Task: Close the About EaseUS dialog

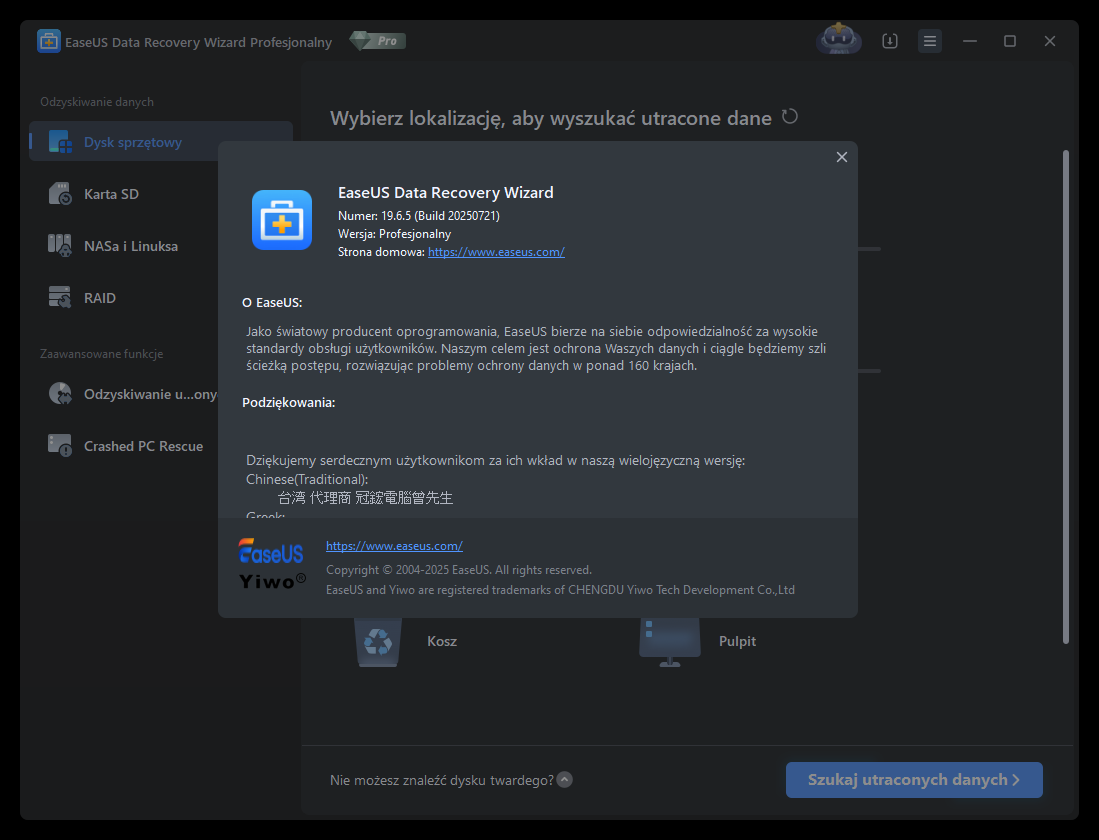Action: pyautogui.click(x=842, y=157)
